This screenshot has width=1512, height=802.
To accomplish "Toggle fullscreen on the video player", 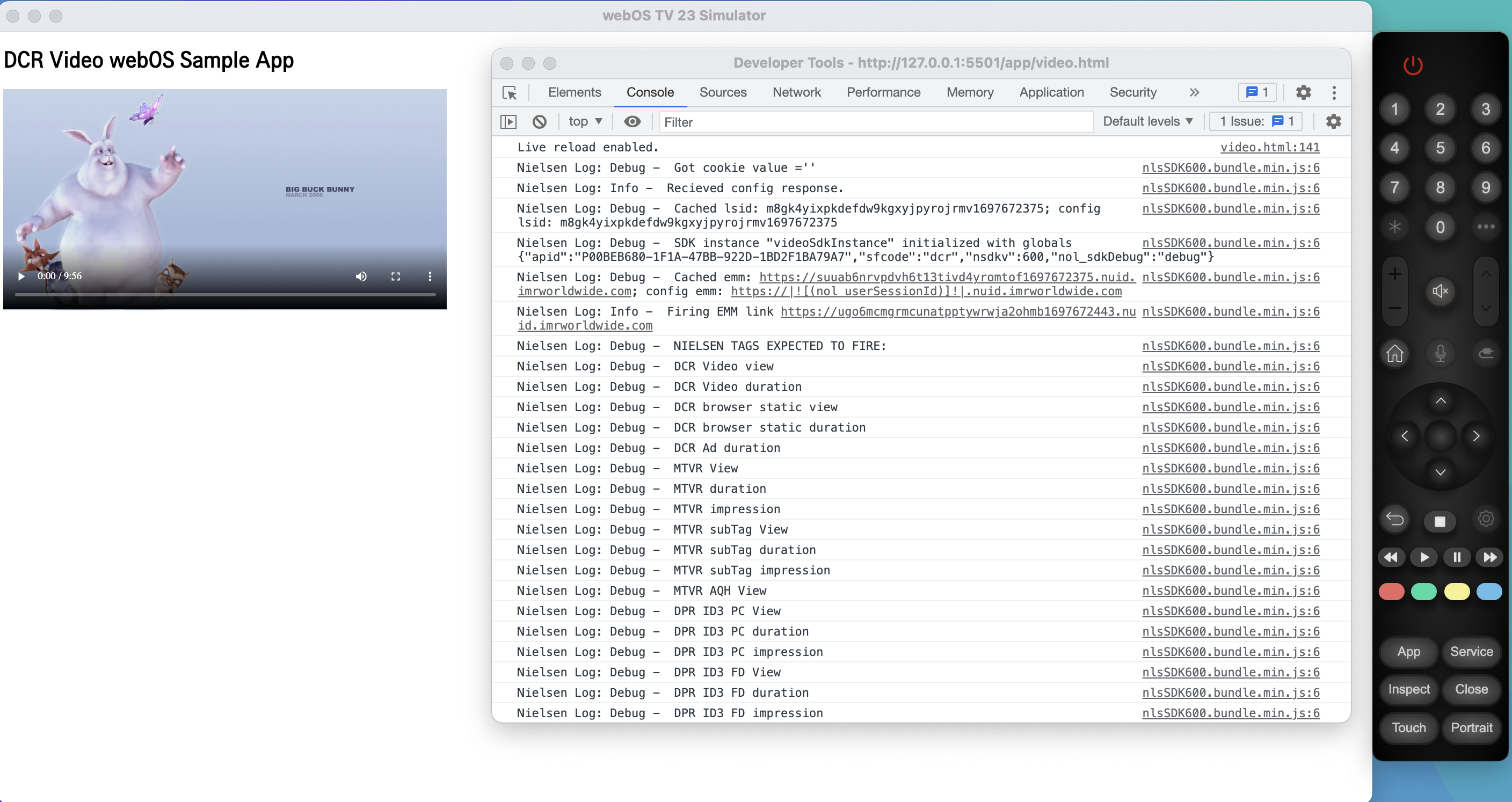I will pyautogui.click(x=396, y=276).
